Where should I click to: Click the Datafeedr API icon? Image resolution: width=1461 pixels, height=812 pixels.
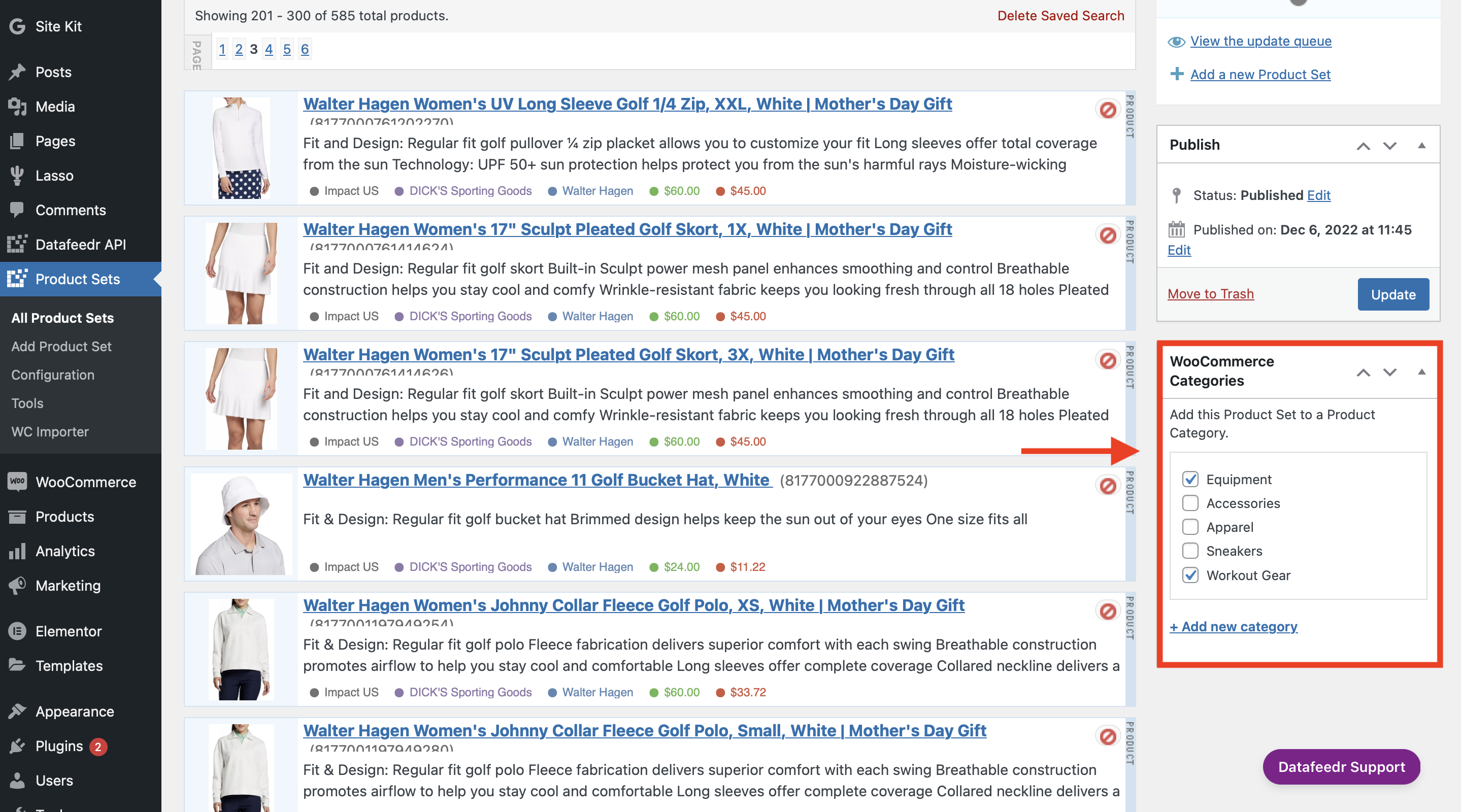coord(18,245)
